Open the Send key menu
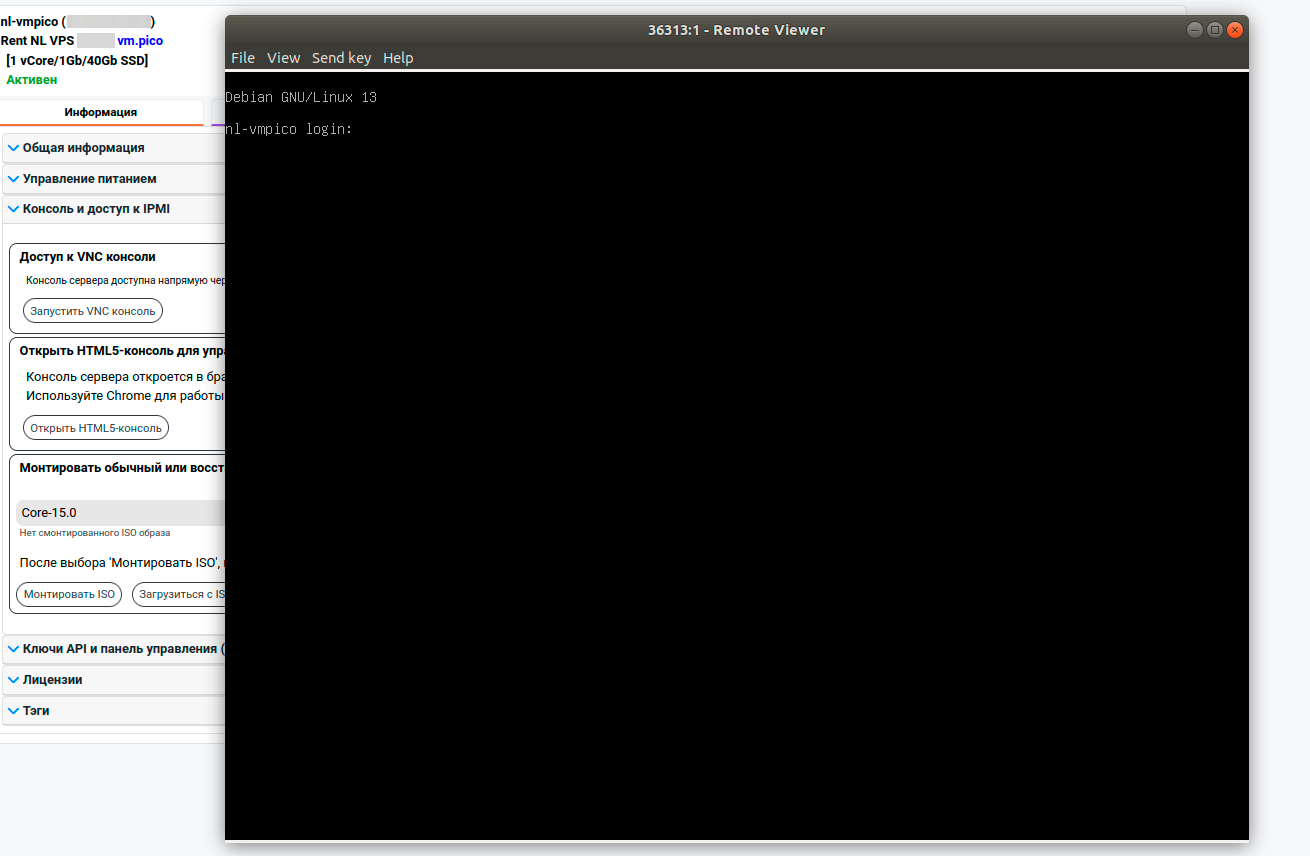The image size is (1310, 856). 341,58
